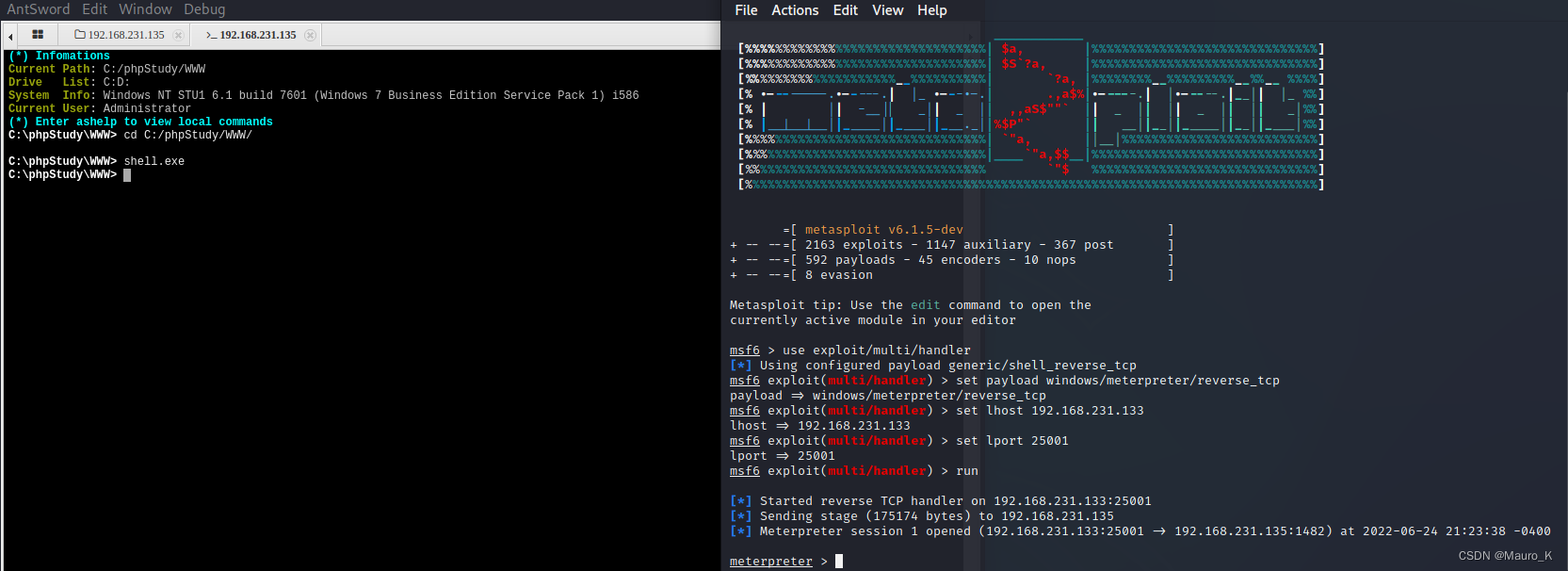The image size is (1568, 571).
Task: Click the 'Current User: Administrator' line
Action: tap(99, 109)
